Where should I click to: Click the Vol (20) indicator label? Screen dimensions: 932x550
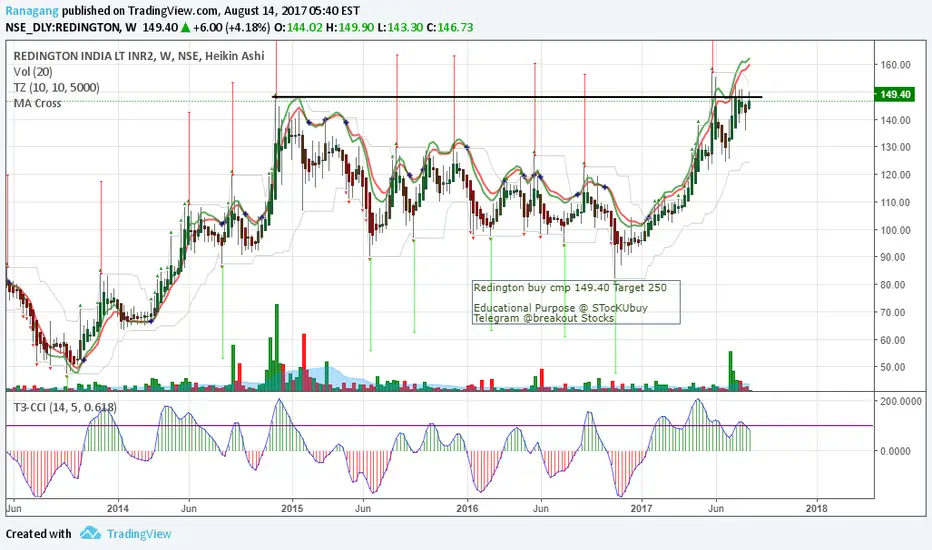click(x=33, y=72)
